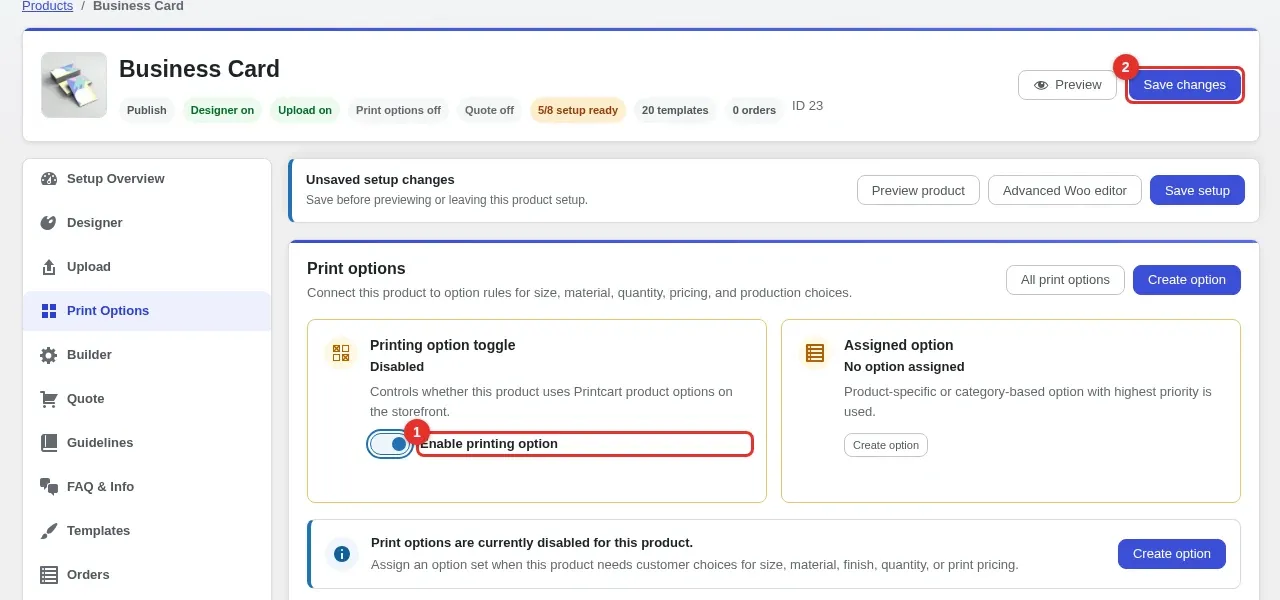This screenshot has width=1280, height=600.
Task: Click the Print Options grid icon
Action: coord(49,311)
